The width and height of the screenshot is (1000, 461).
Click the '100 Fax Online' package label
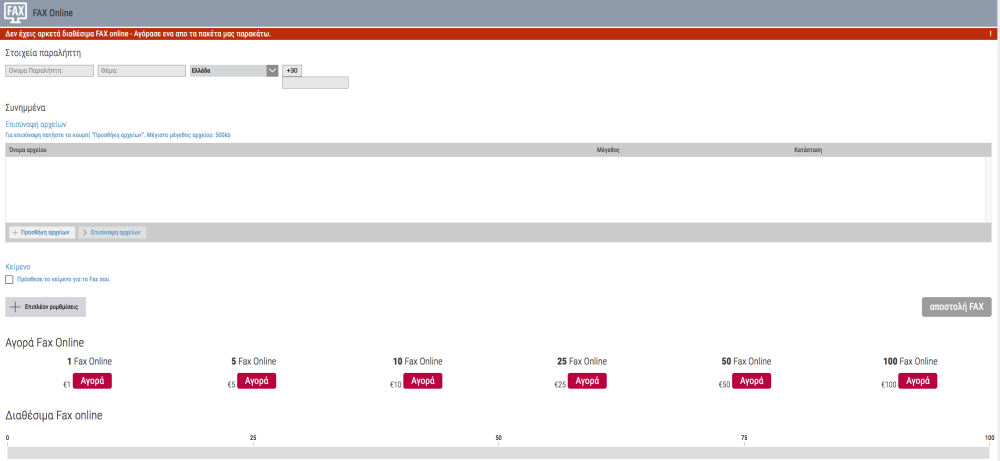[x=911, y=362]
